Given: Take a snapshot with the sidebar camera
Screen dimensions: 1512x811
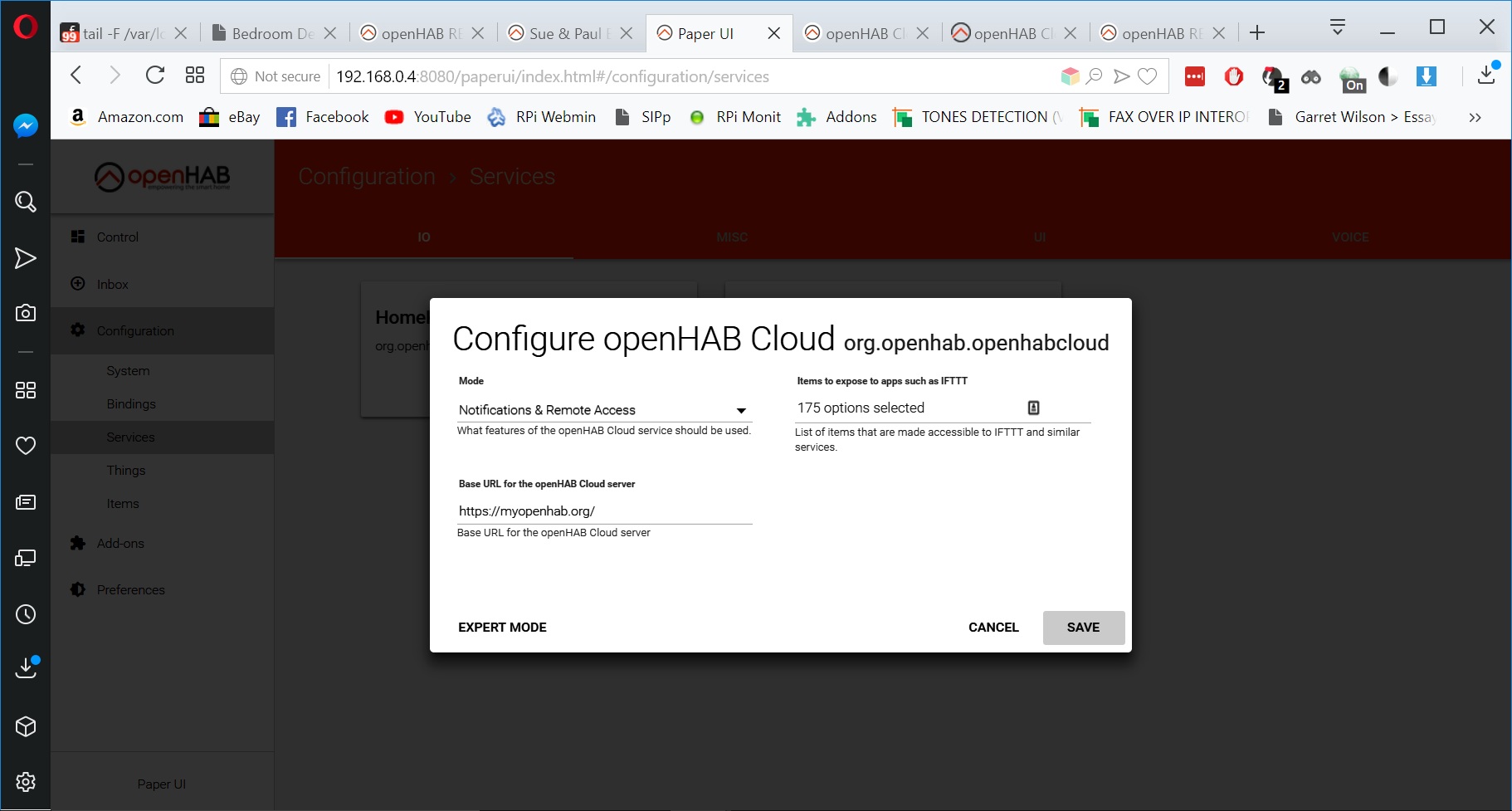Looking at the screenshot, I should click(x=26, y=313).
